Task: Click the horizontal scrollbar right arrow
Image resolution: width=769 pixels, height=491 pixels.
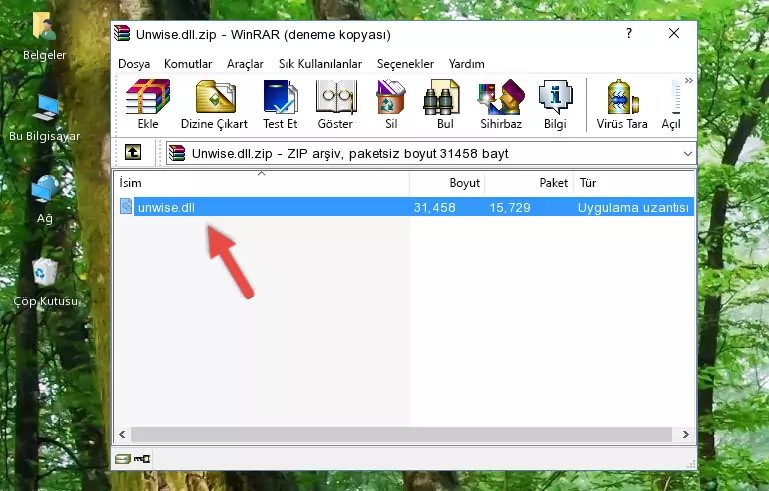Action: pyautogui.click(x=685, y=434)
